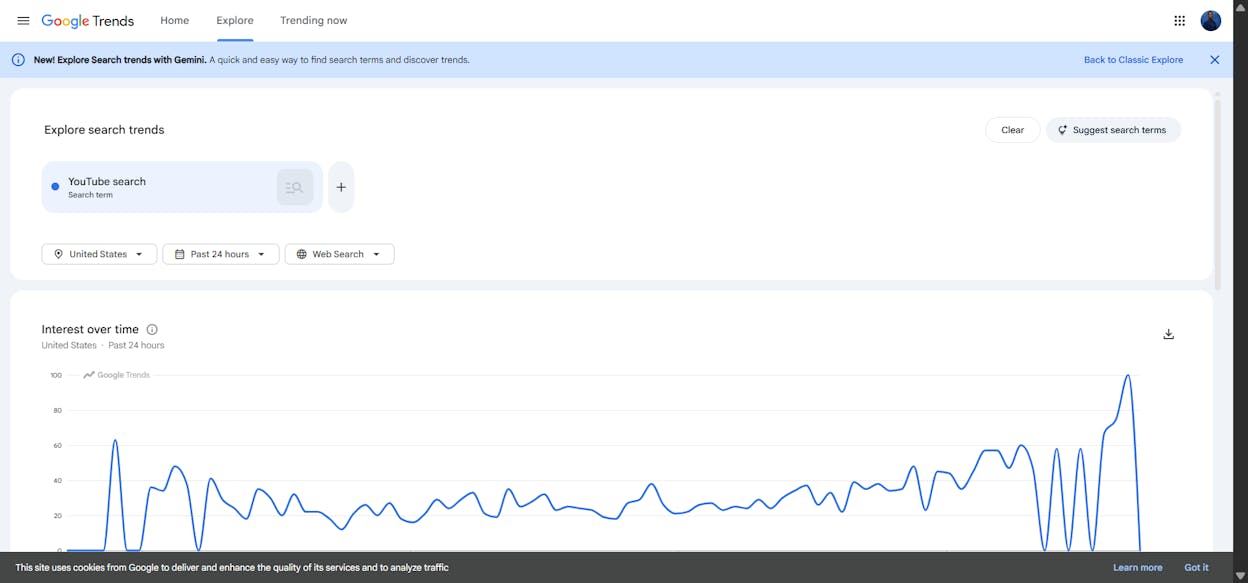Accept cookies with Got it

1197,567
